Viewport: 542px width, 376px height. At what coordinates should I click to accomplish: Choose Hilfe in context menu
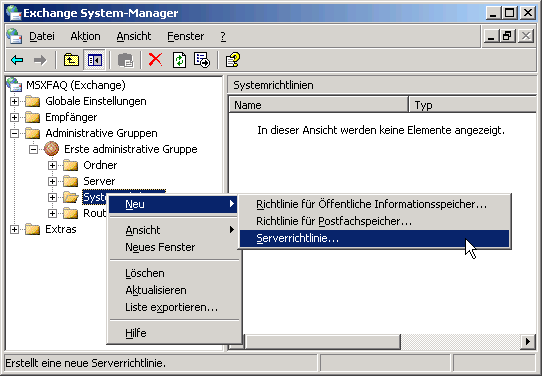174,333
